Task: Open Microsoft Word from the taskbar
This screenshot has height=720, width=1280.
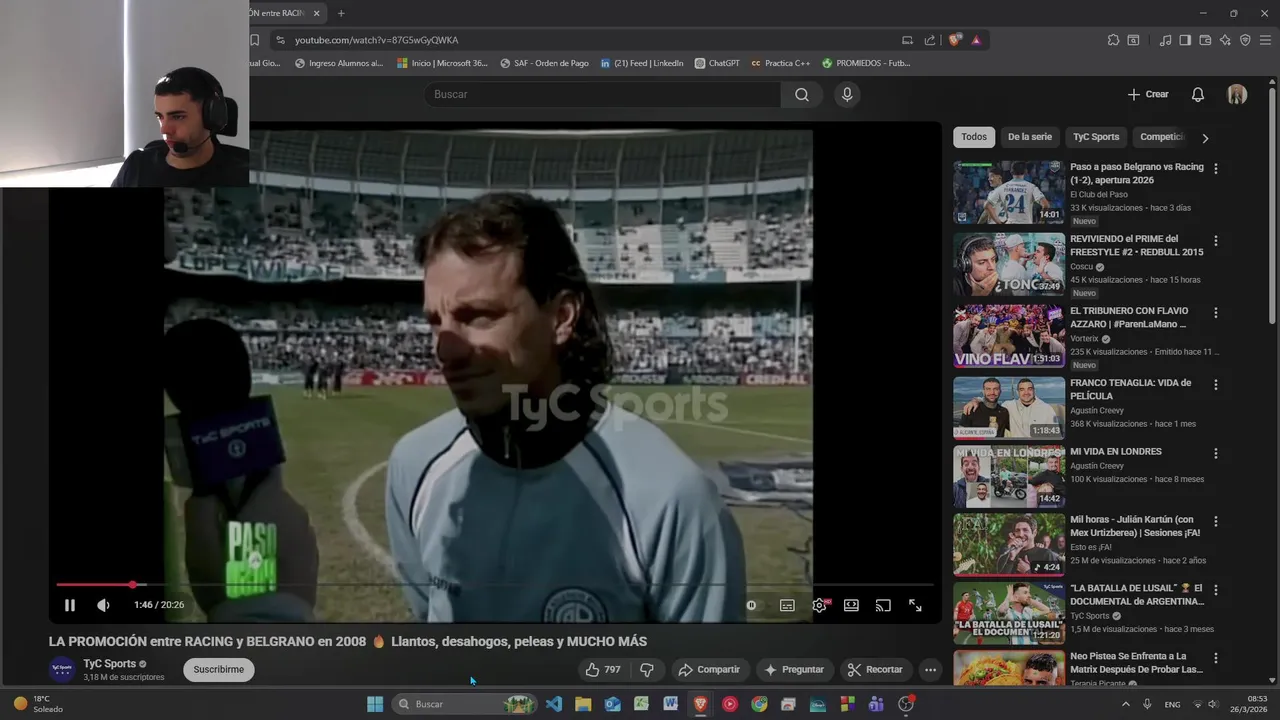Action: [x=670, y=704]
